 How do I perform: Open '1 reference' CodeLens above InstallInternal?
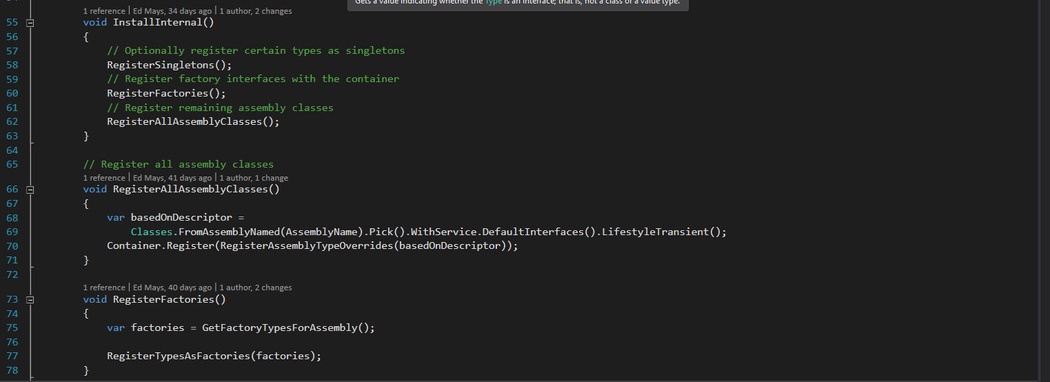[x=104, y=11]
